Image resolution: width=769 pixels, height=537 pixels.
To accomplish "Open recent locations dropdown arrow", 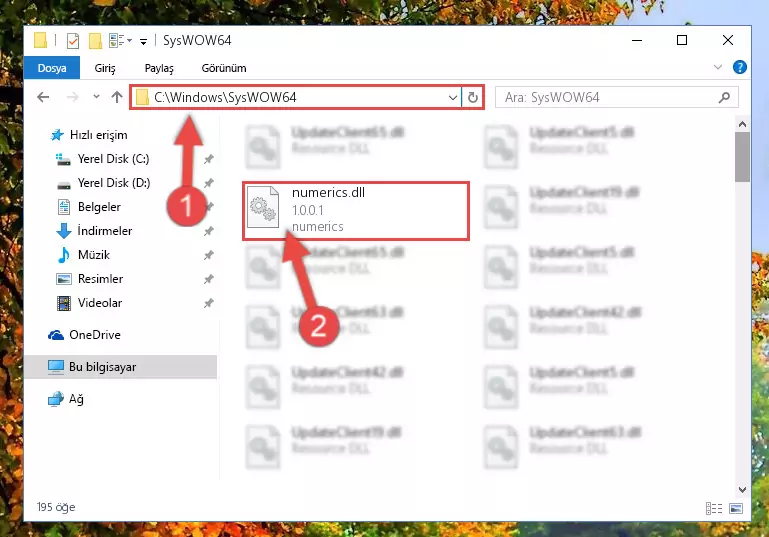I will [96, 97].
